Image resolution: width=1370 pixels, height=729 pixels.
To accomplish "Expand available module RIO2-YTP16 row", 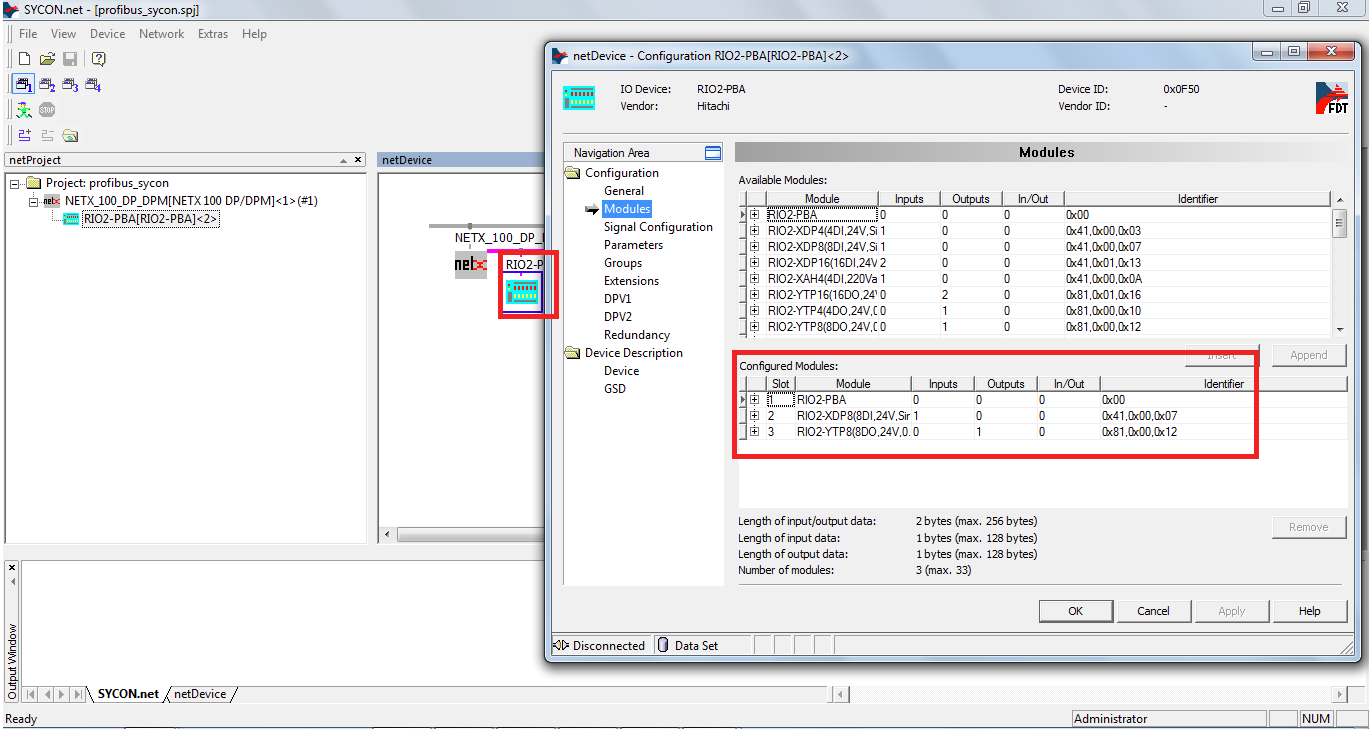I will click(754, 295).
